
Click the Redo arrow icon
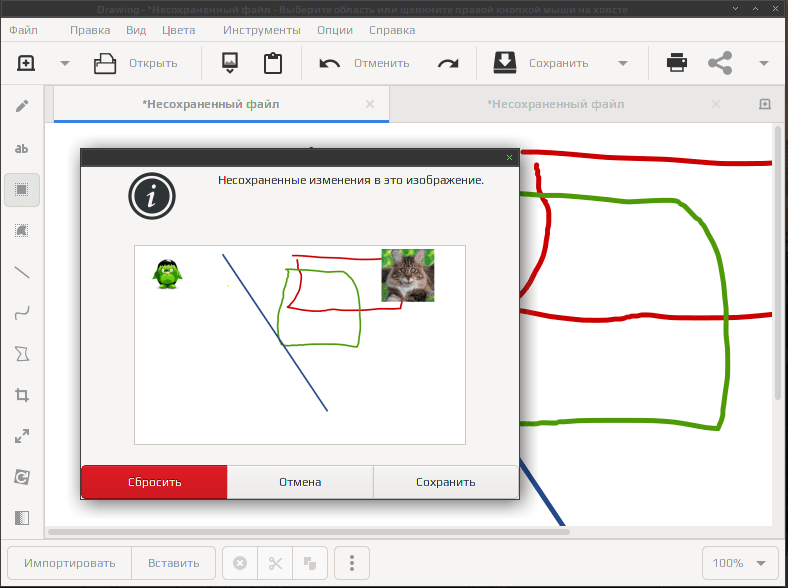[x=448, y=63]
